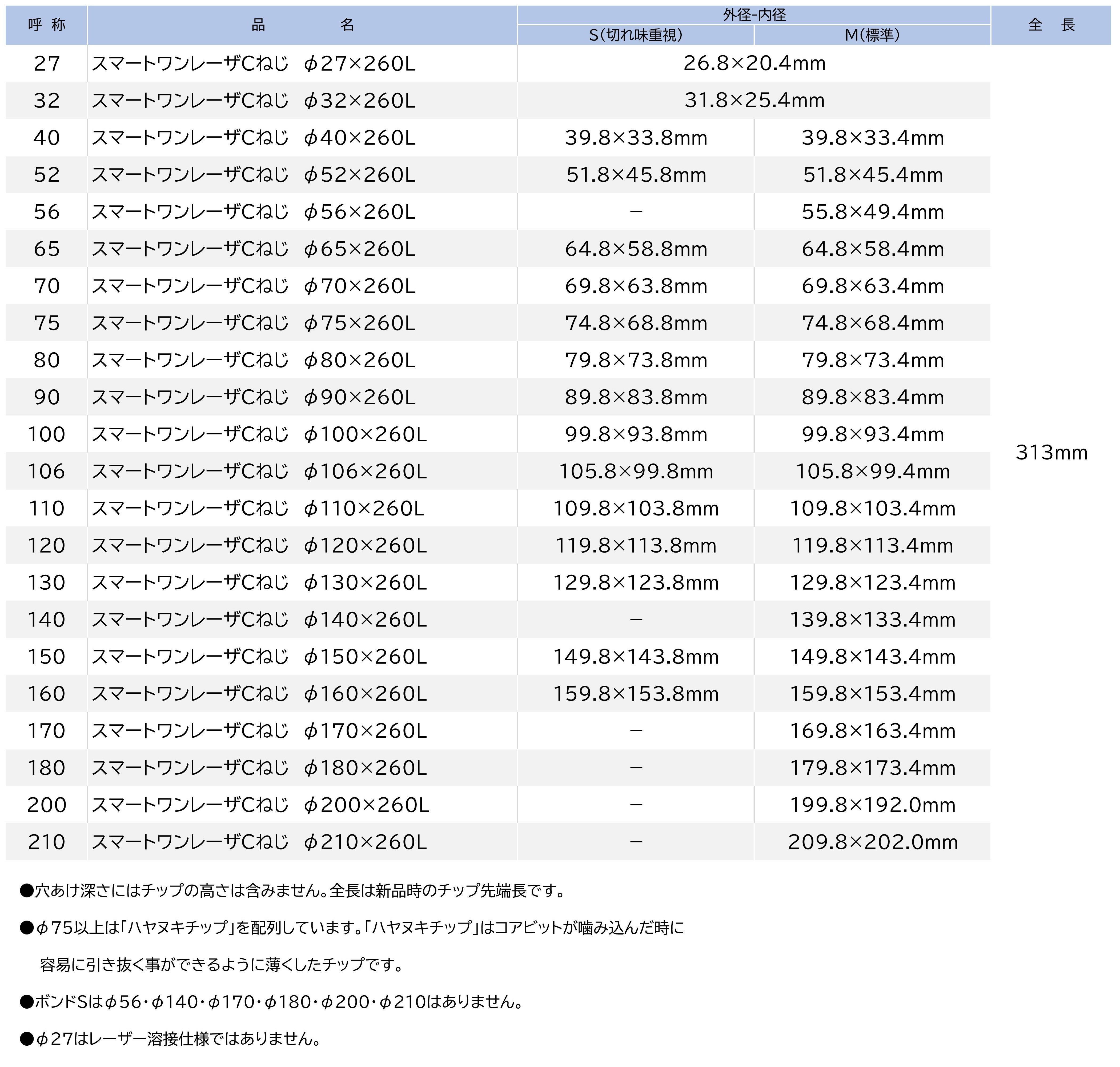This screenshot has width=1120, height=1067.
Task: Click nominal size cell 106
Action: coord(47,471)
